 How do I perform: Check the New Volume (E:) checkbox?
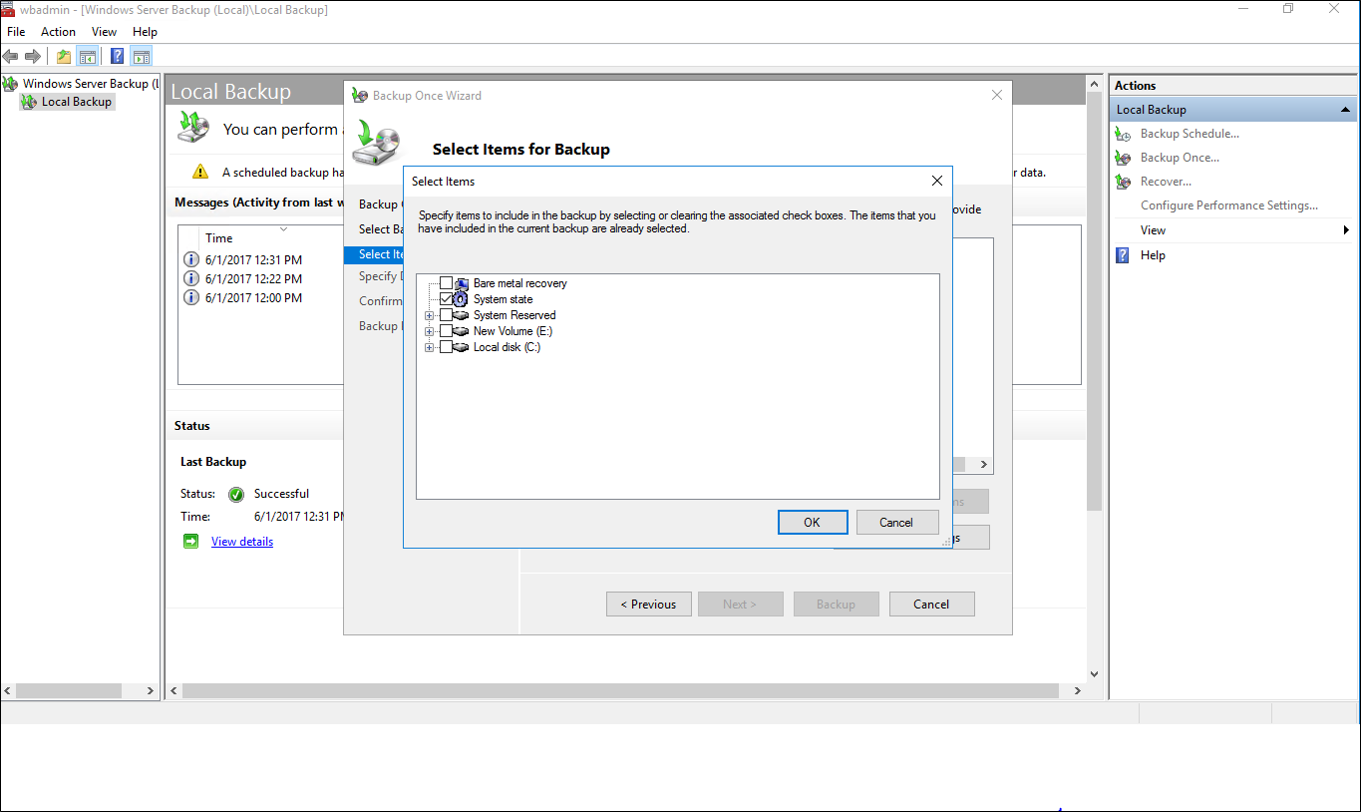coord(446,331)
